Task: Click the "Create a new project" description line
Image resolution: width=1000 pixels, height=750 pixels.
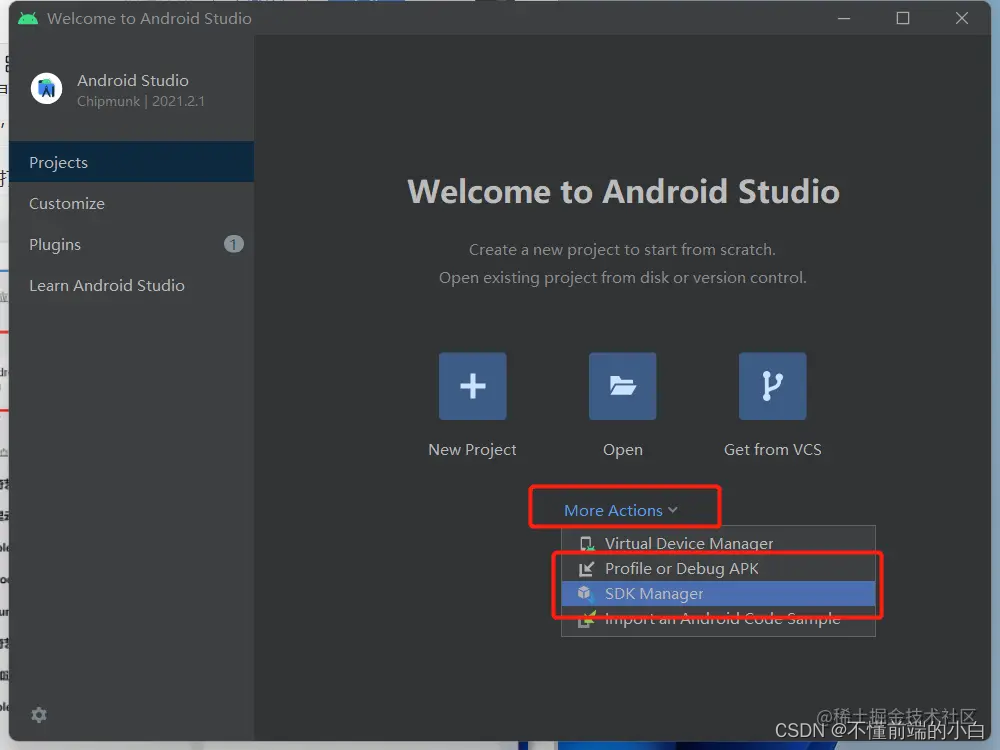Action: click(x=622, y=249)
